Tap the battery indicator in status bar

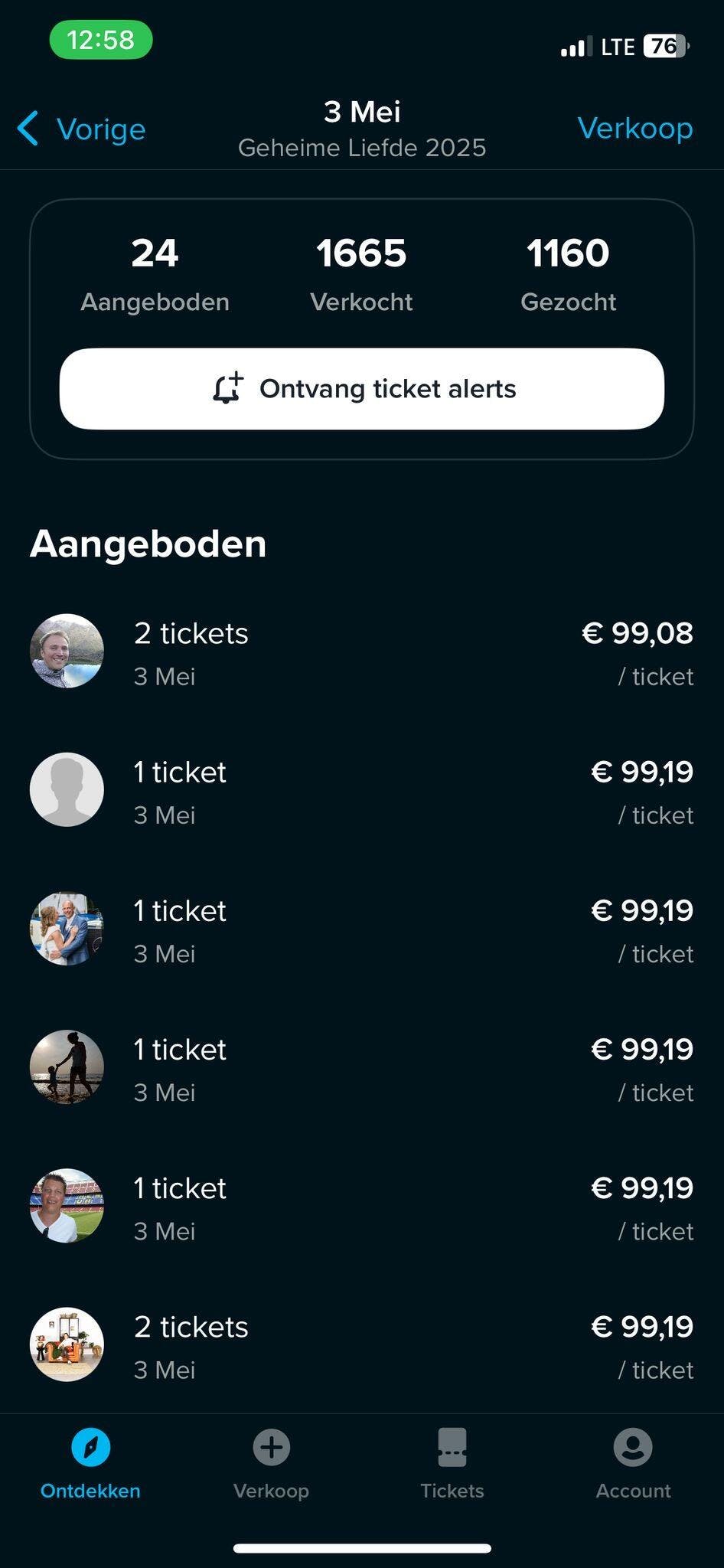pos(666,47)
